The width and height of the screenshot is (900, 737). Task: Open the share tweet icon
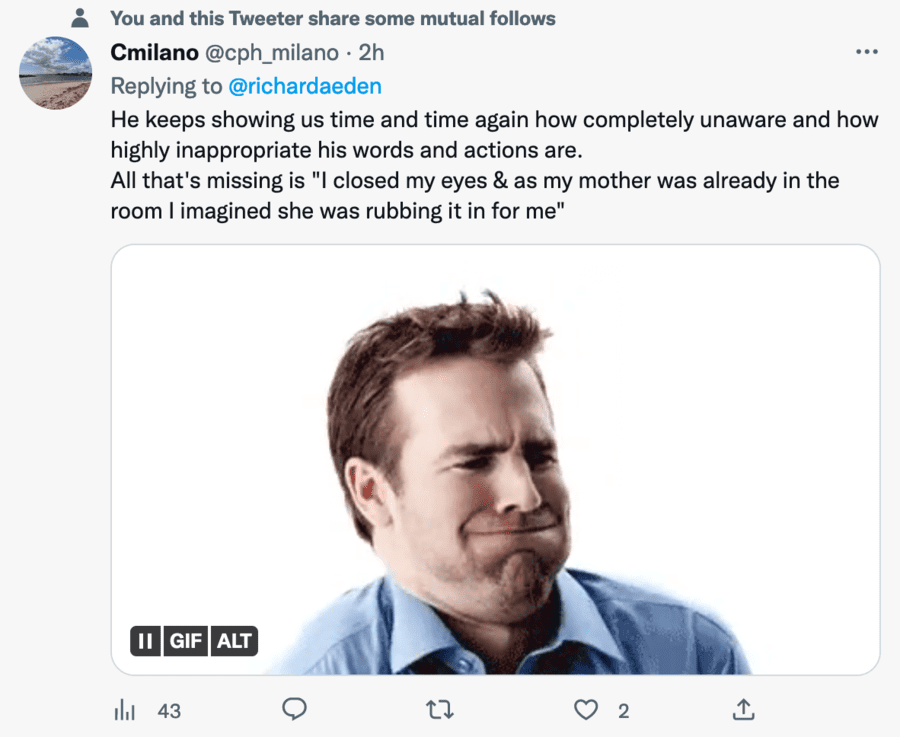tap(743, 710)
